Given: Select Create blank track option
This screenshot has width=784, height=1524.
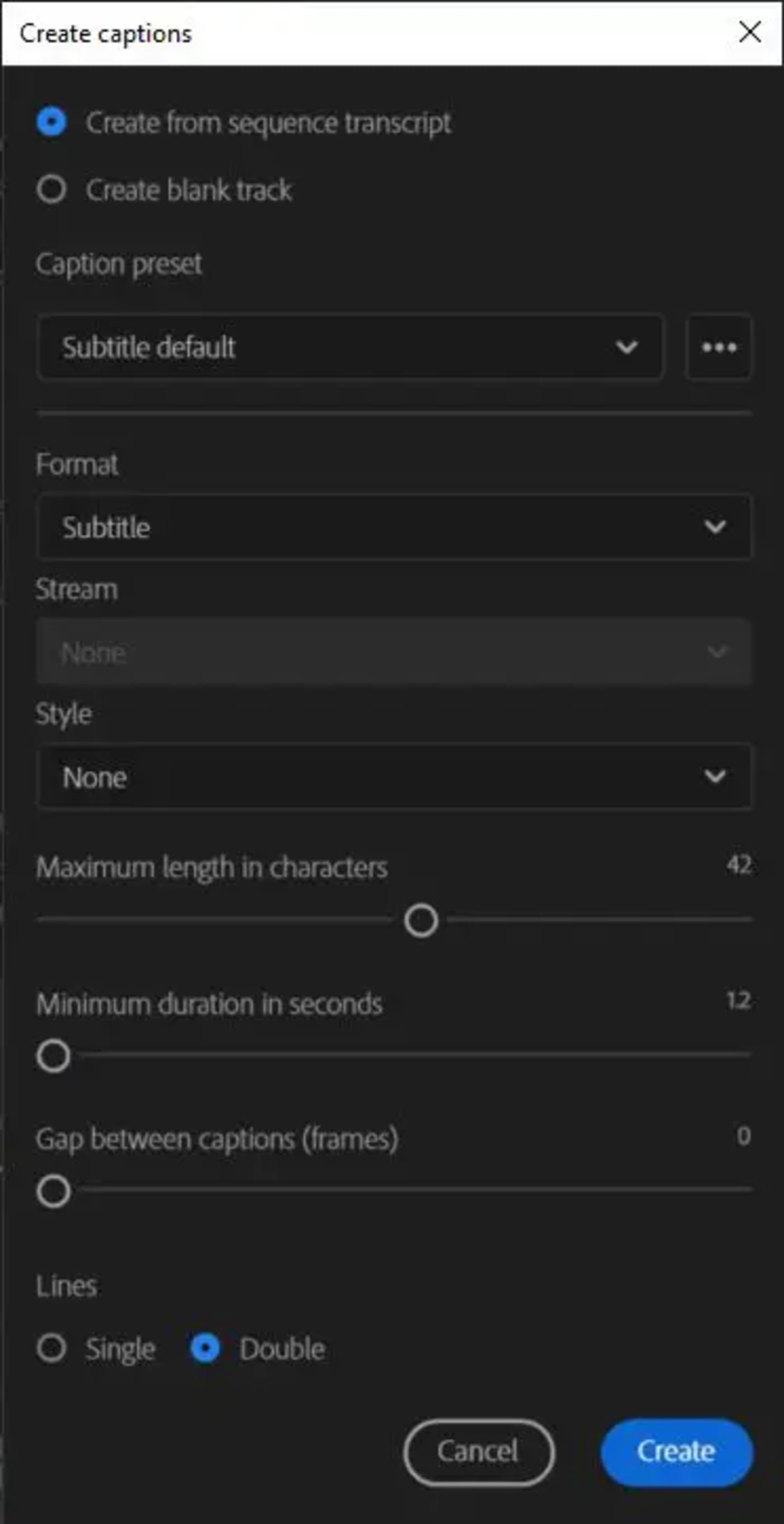Looking at the screenshot, I should coord(53,189).
